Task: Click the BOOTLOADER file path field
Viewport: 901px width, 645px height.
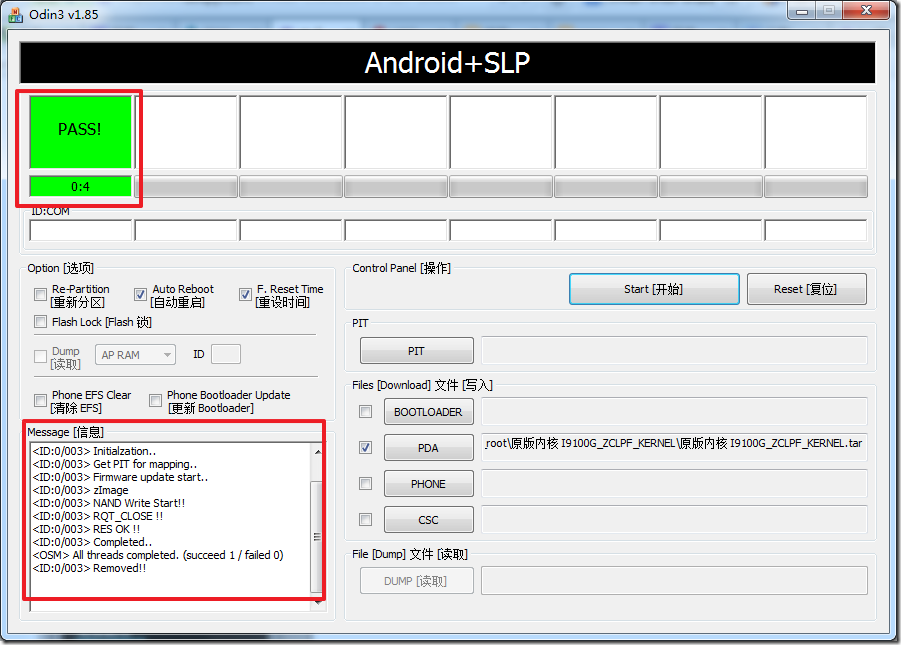Action: coord(675,412)
